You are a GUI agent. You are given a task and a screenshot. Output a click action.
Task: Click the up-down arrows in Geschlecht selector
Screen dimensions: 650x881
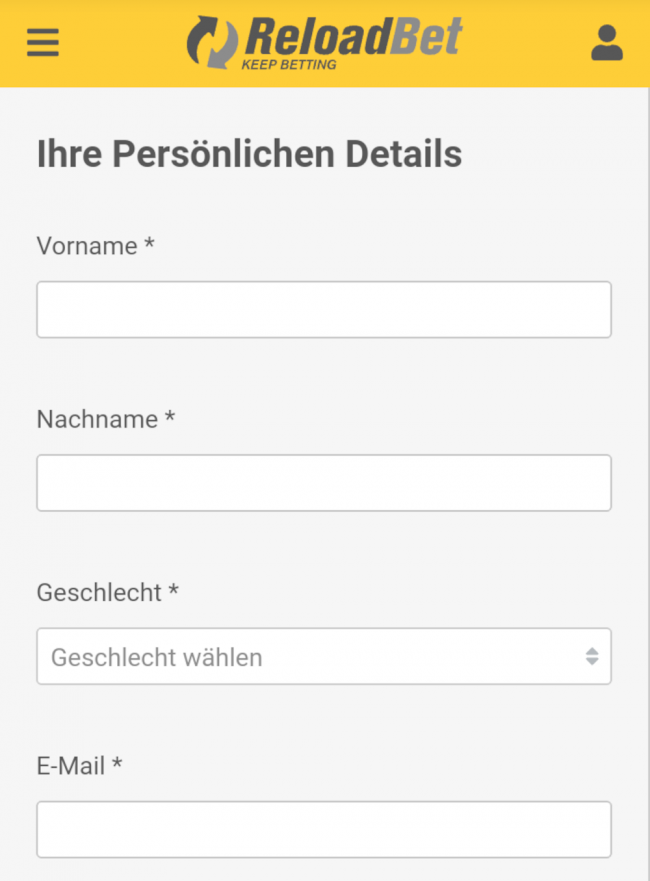(x=592, y=657)
